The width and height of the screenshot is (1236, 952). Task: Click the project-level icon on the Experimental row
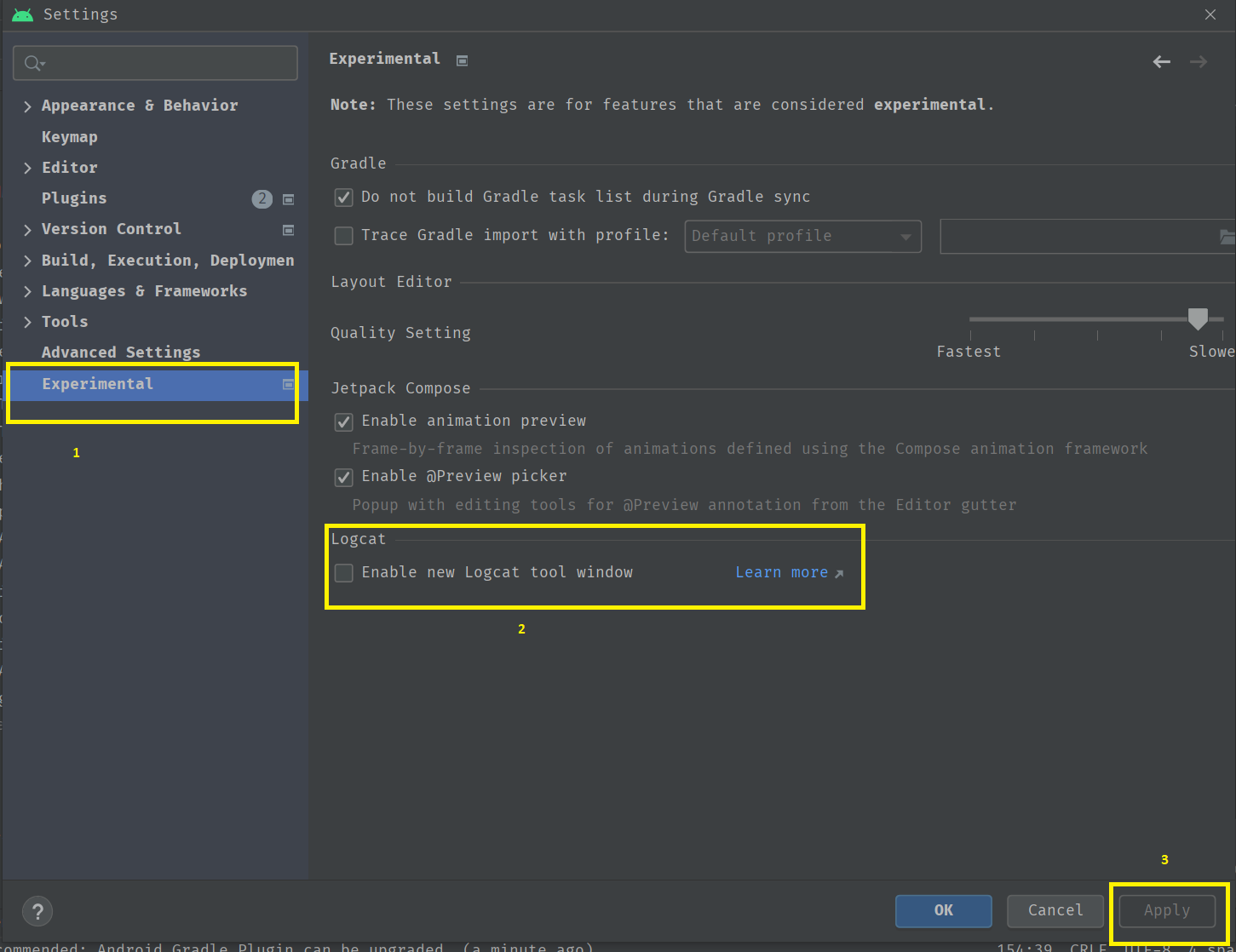(x=289, y=385)
